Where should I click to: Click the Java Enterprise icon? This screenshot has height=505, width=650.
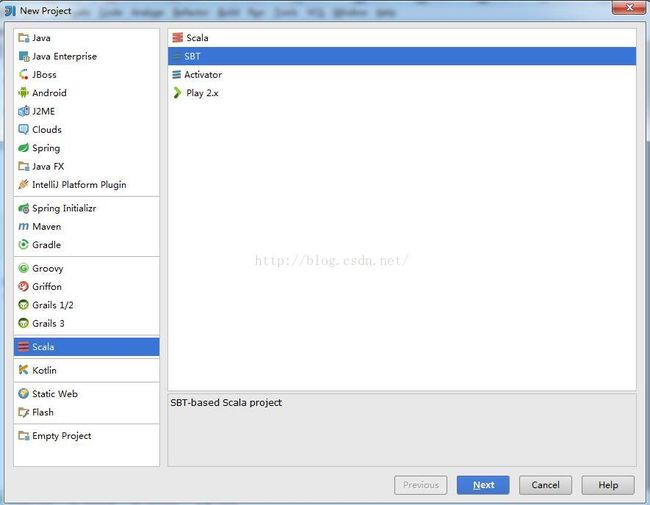tap(24, 56)
